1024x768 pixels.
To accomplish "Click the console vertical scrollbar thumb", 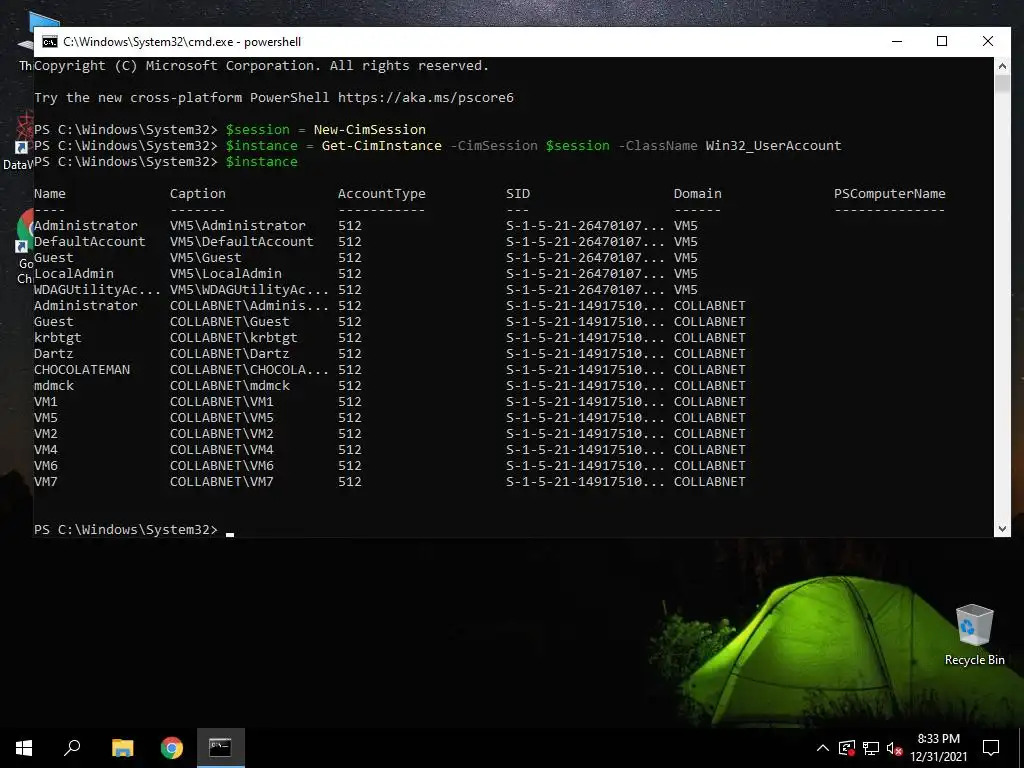I will pos(1002,84).
